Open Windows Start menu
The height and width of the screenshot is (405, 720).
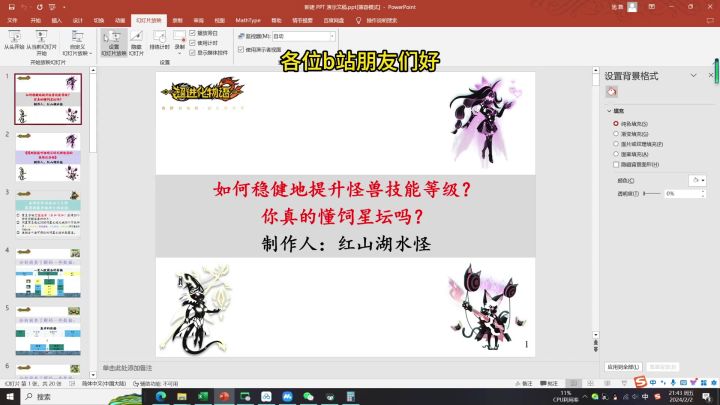[x=10, y=396]
